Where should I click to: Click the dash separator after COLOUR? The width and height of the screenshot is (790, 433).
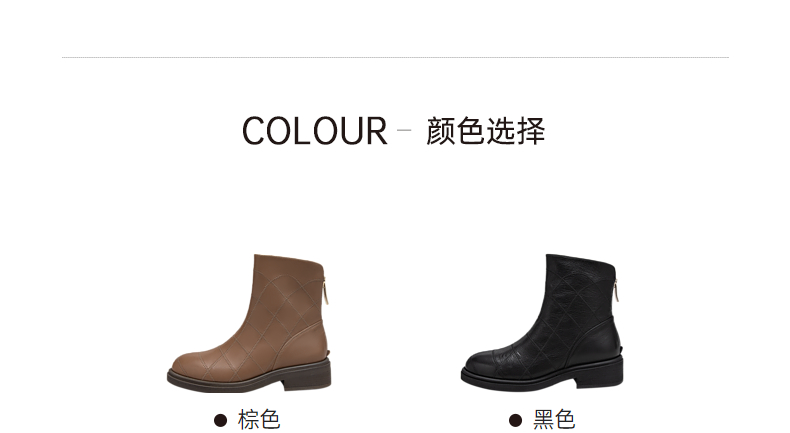point(404,130)
